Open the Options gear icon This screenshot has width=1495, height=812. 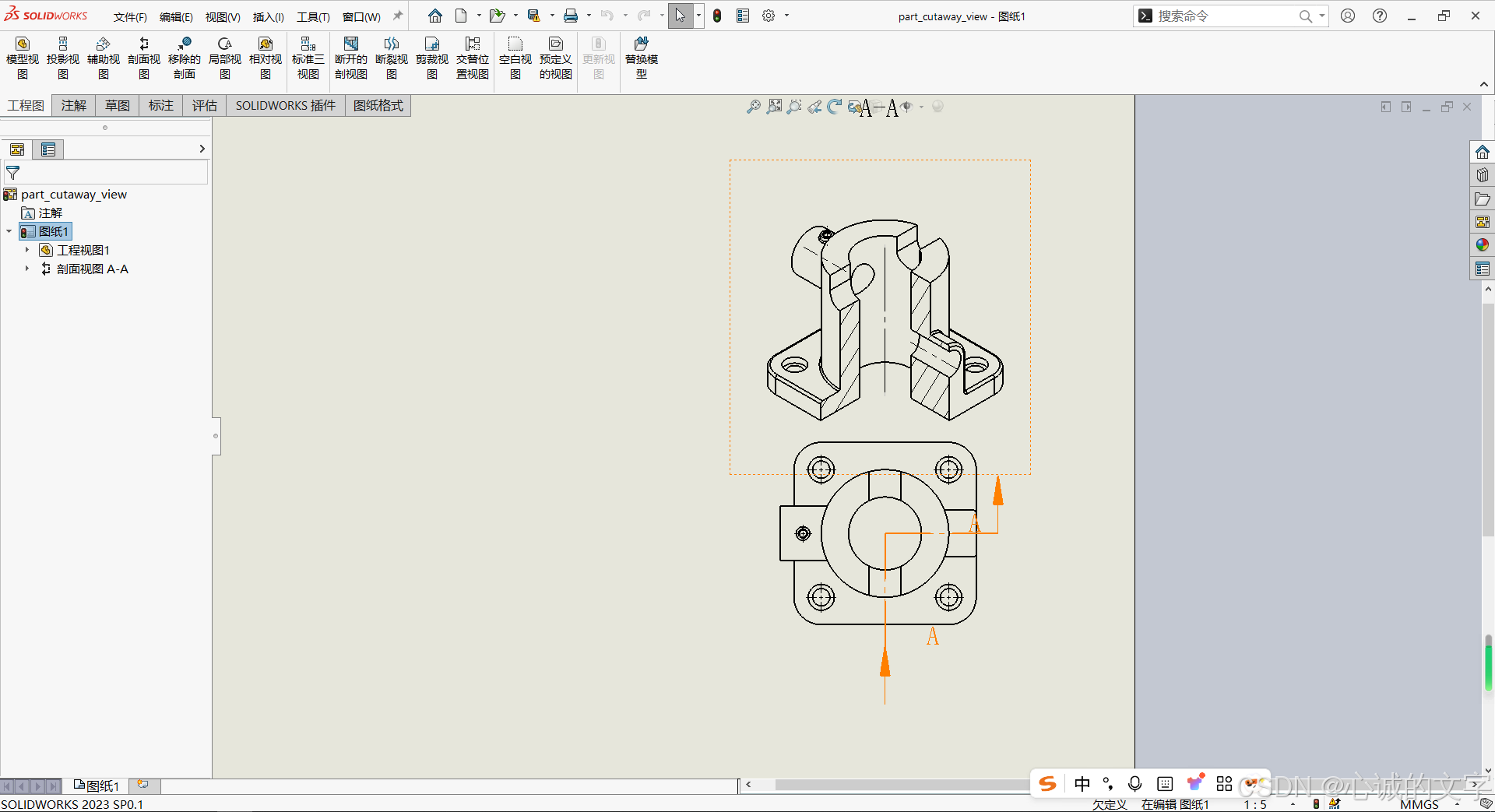pos(769,16)
